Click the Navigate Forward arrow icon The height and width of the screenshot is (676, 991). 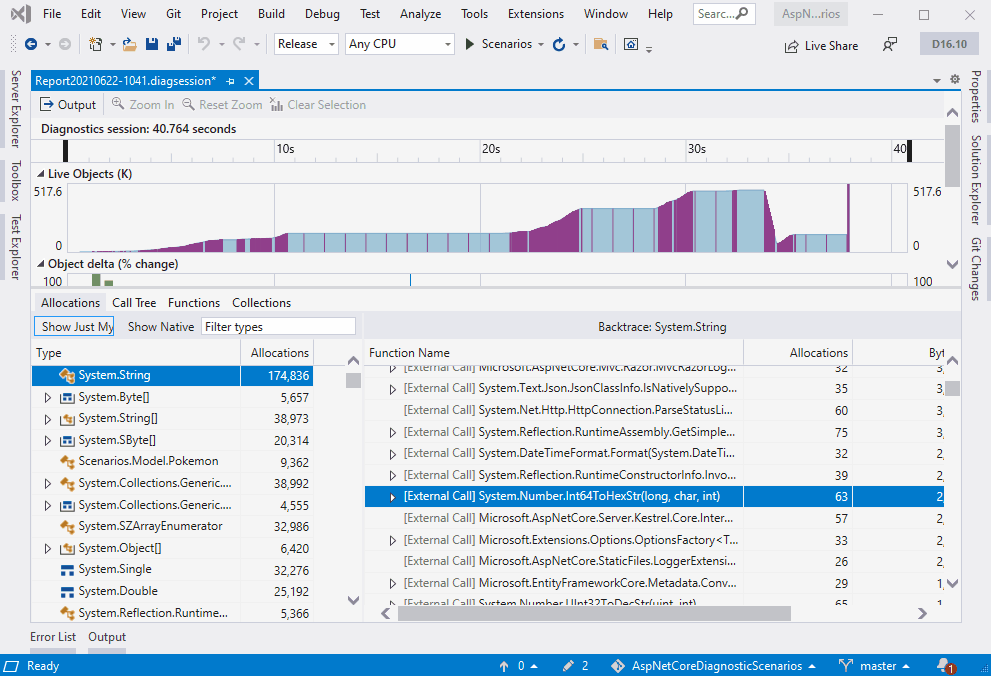tap(64, 44)
